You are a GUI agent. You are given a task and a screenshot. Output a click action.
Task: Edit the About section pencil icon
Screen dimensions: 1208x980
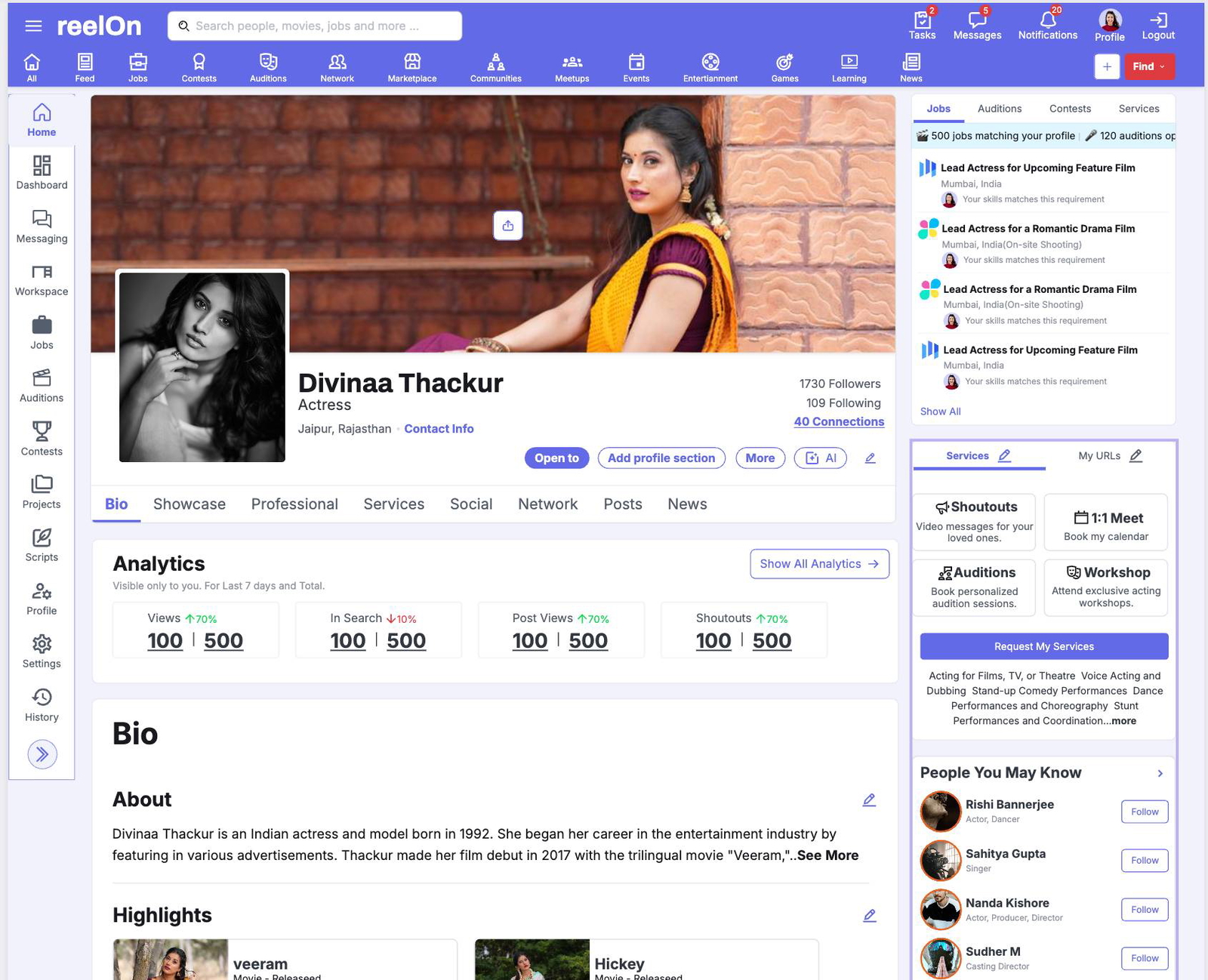pyautogui.click(x=869, y=800)
